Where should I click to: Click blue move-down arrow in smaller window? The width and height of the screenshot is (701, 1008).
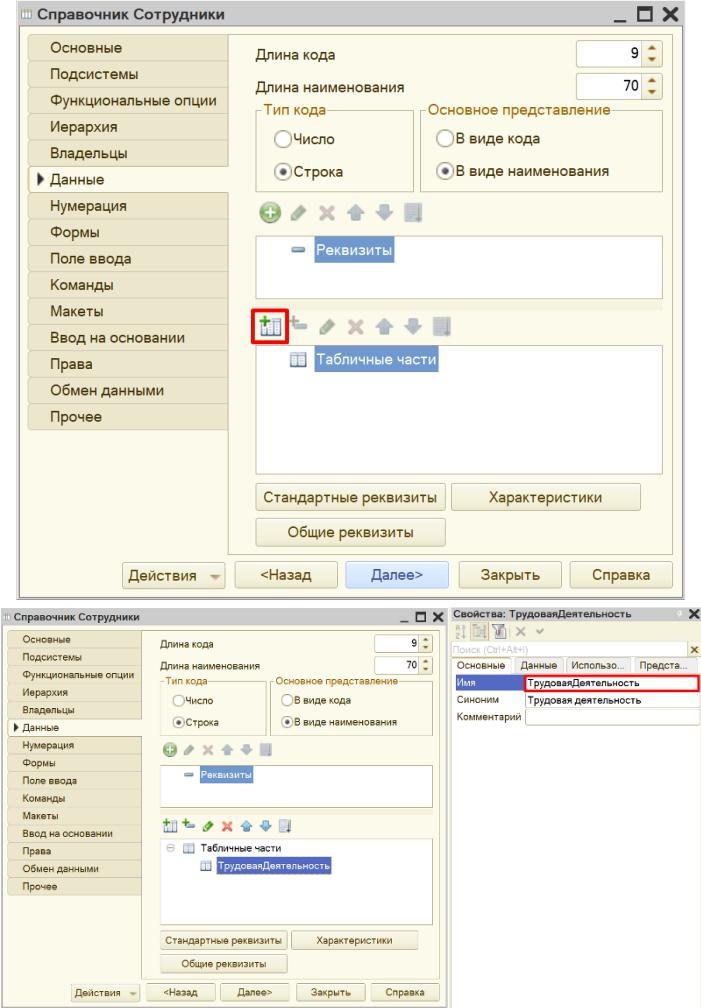pos(266,826)
